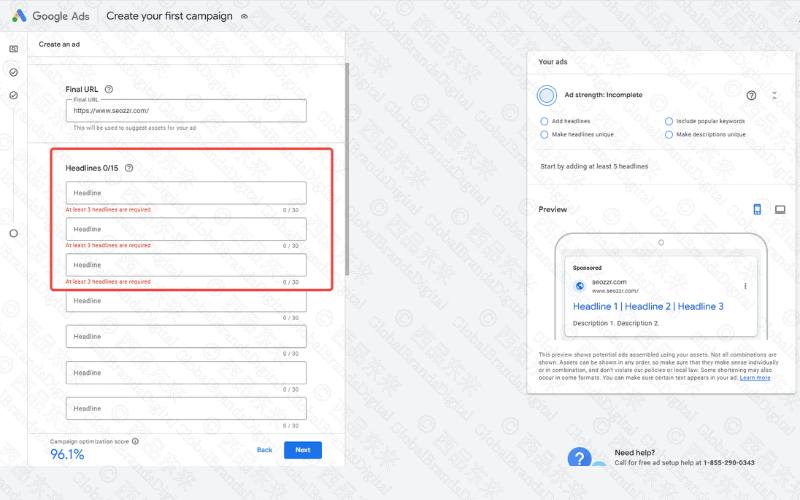This screenshot has height=500, width=800.
Task: Click the Need help chat icon
Action: click(580, 459)
